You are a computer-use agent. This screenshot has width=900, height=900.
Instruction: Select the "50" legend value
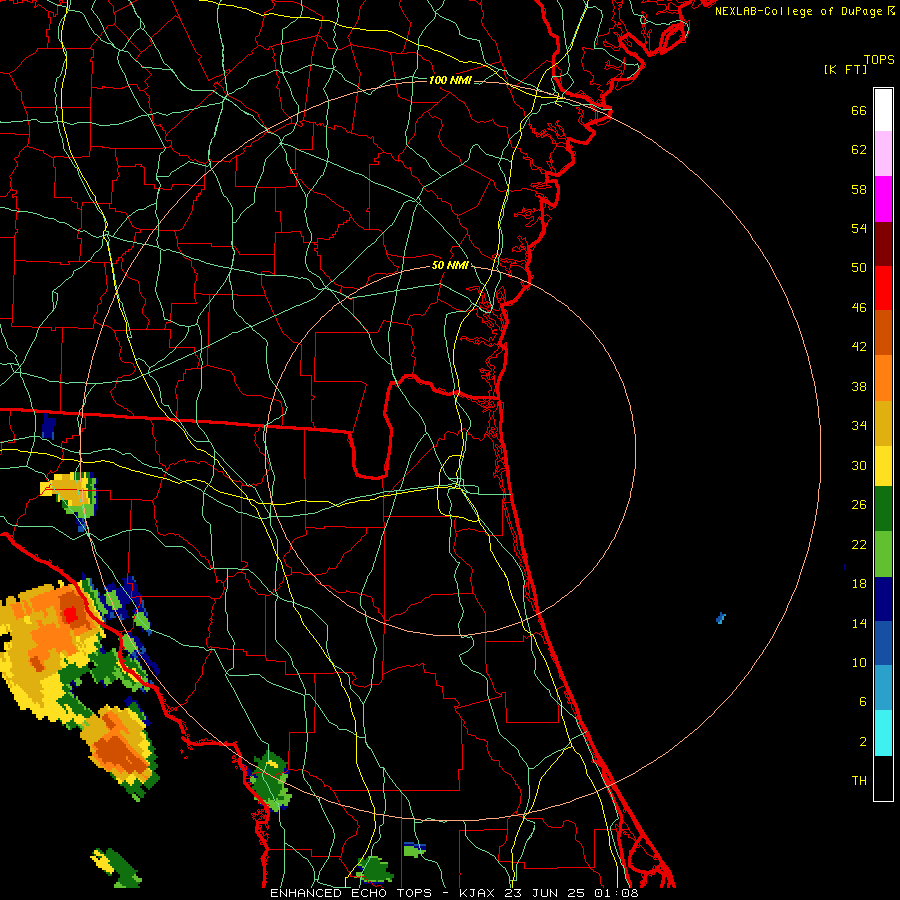pos(859,268)
